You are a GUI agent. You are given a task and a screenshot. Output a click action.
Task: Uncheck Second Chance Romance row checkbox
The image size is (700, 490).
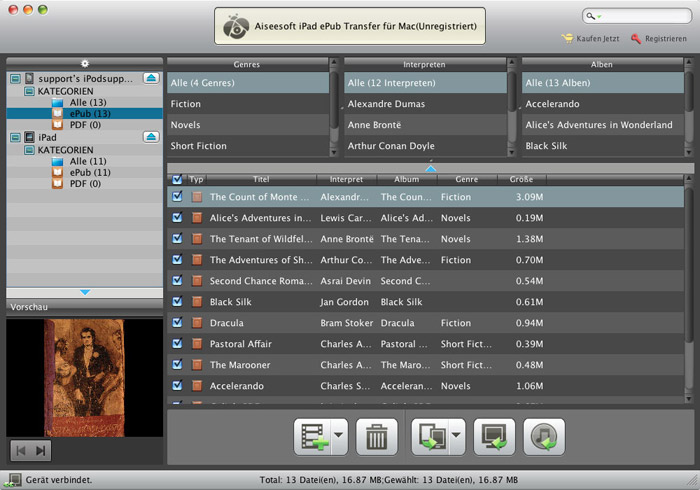177,280
